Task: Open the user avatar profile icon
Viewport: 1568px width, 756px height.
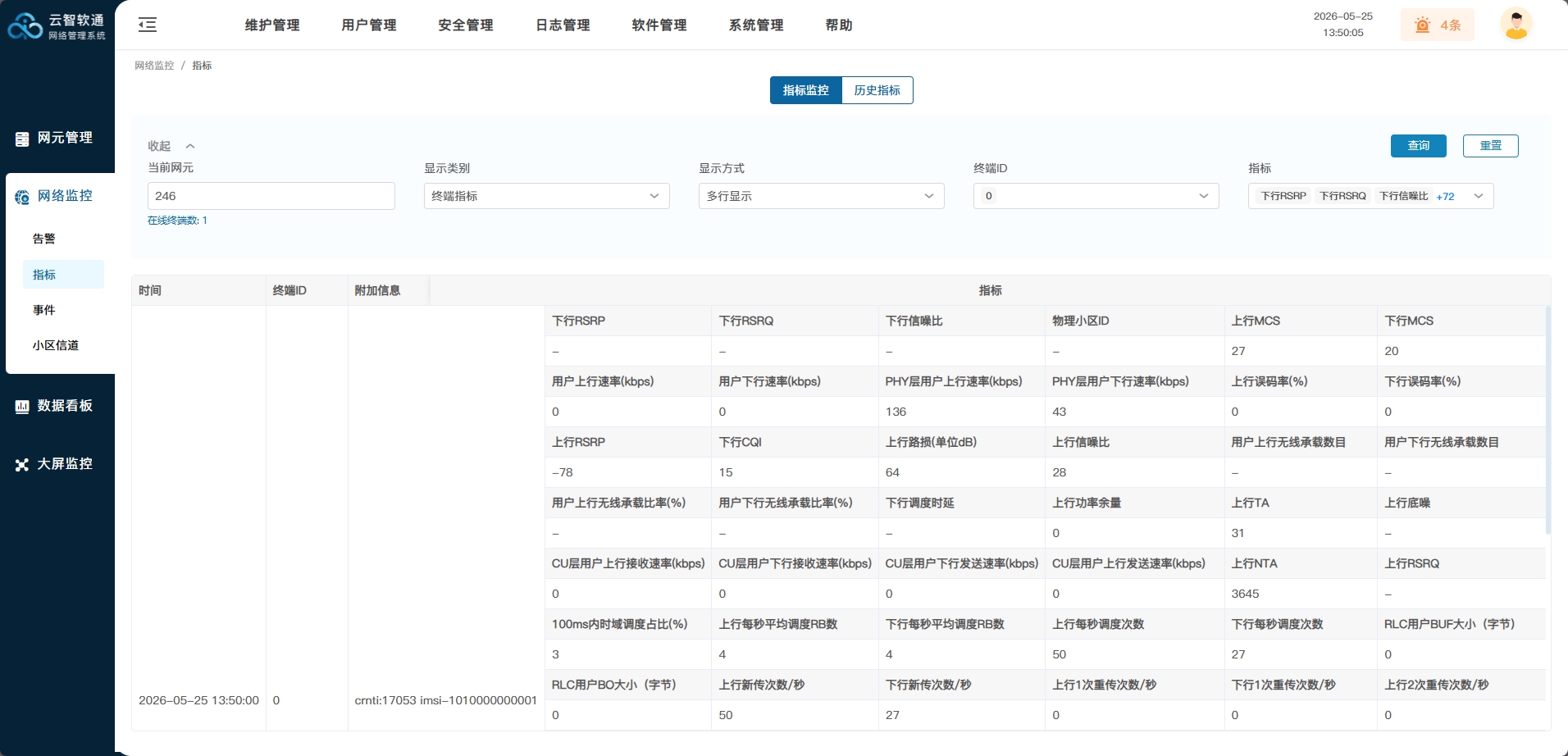Action: [1516, 24]
